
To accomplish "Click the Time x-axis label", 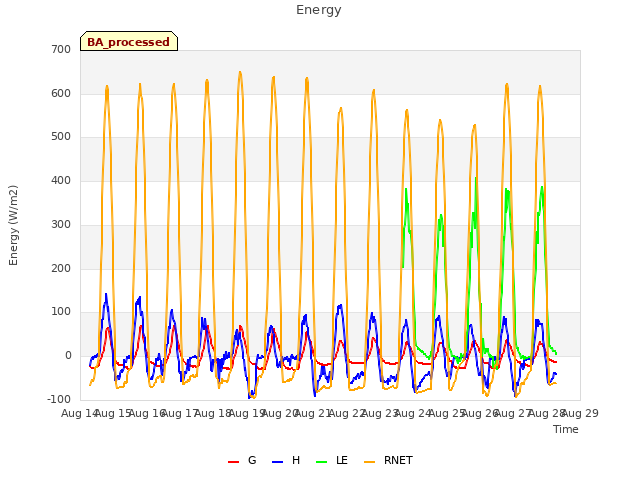I will click(566, 429).
